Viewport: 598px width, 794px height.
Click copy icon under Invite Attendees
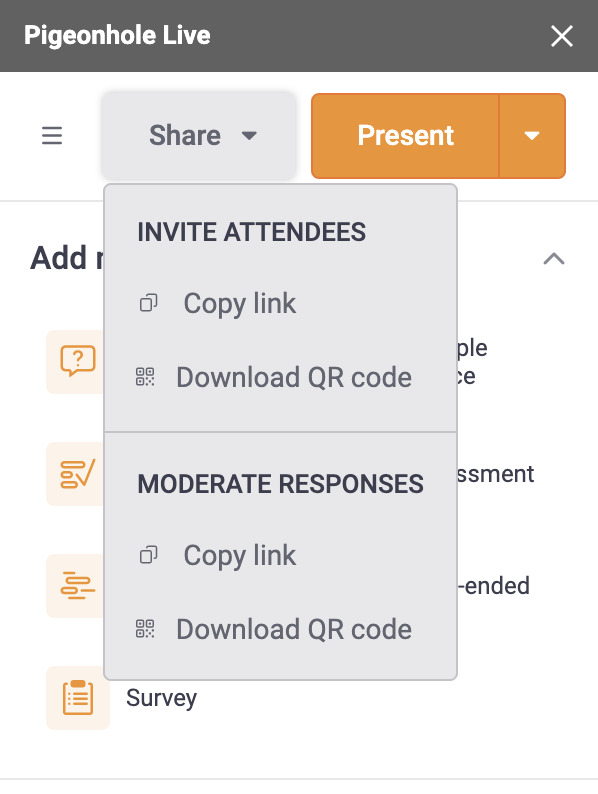[148, 303]
